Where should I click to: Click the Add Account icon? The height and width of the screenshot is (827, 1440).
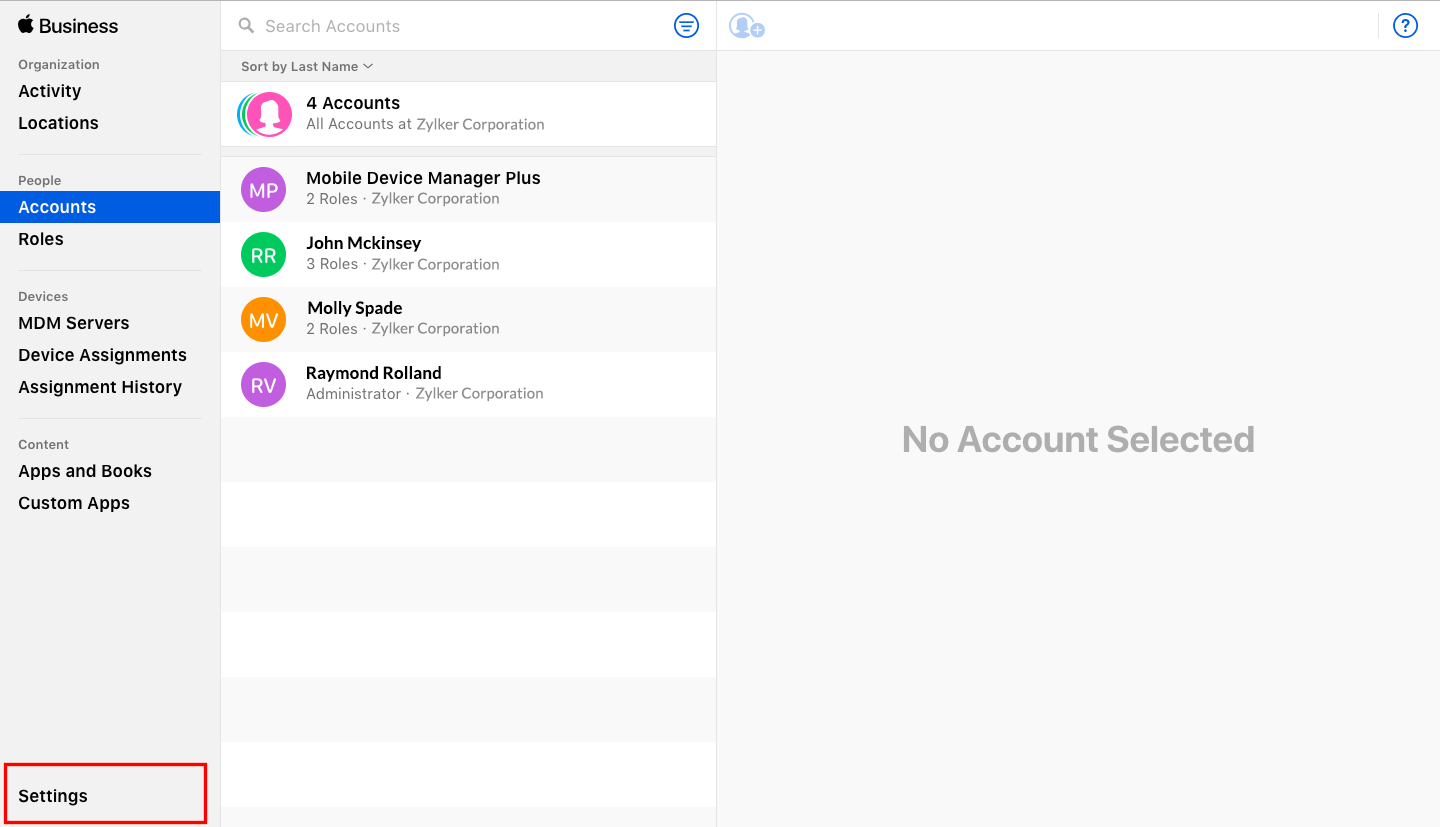click(x=746, y=25)
